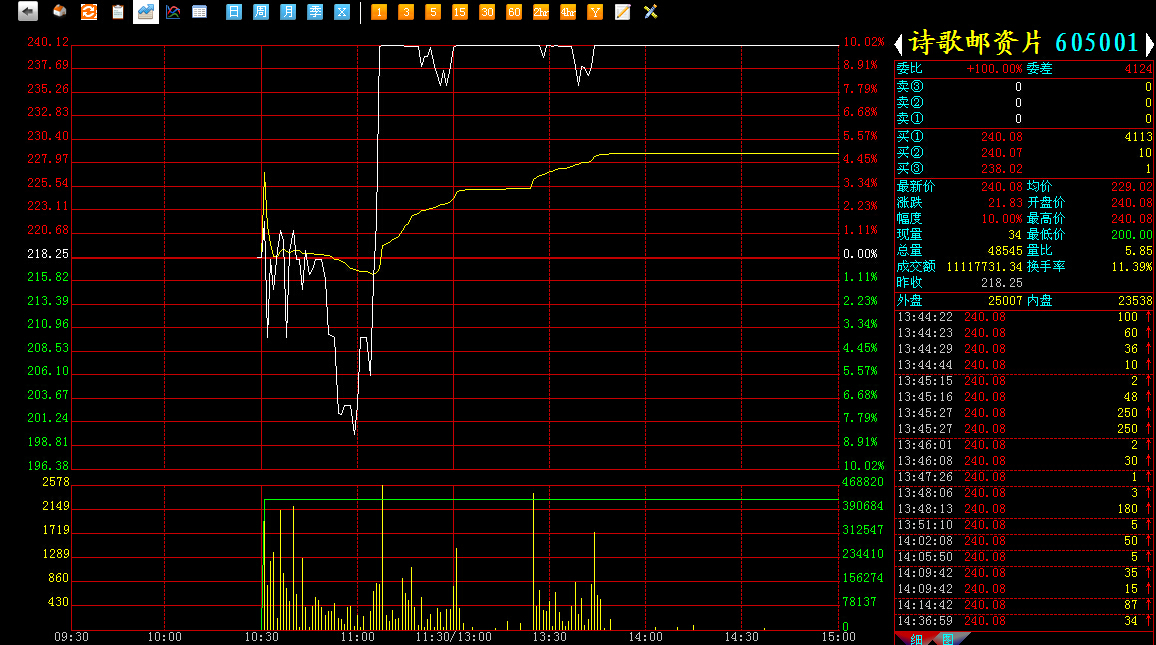
Task: Switch to the 细 detail tab
Action: click(x=916, y=639)
